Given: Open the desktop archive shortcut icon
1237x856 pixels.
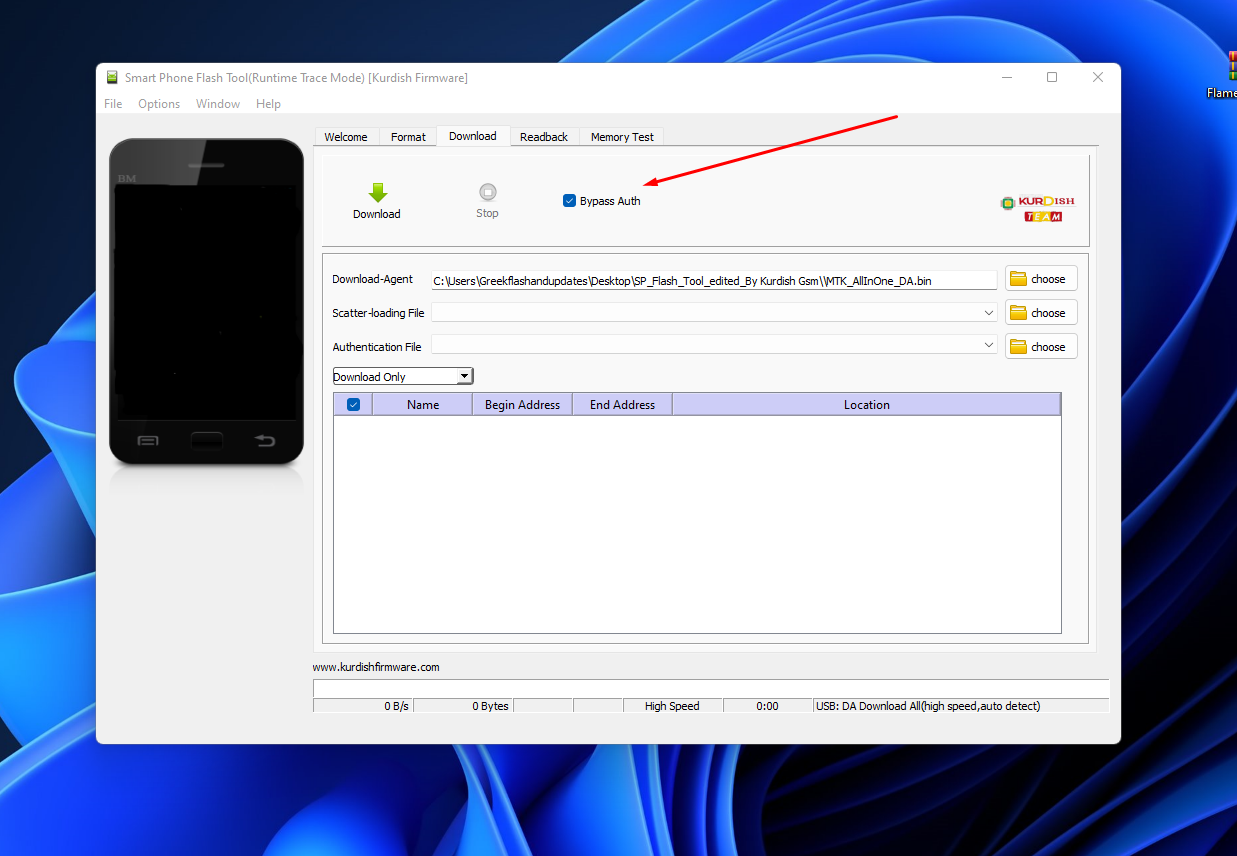Looking at the screenshot, I should pos(1229,68).
